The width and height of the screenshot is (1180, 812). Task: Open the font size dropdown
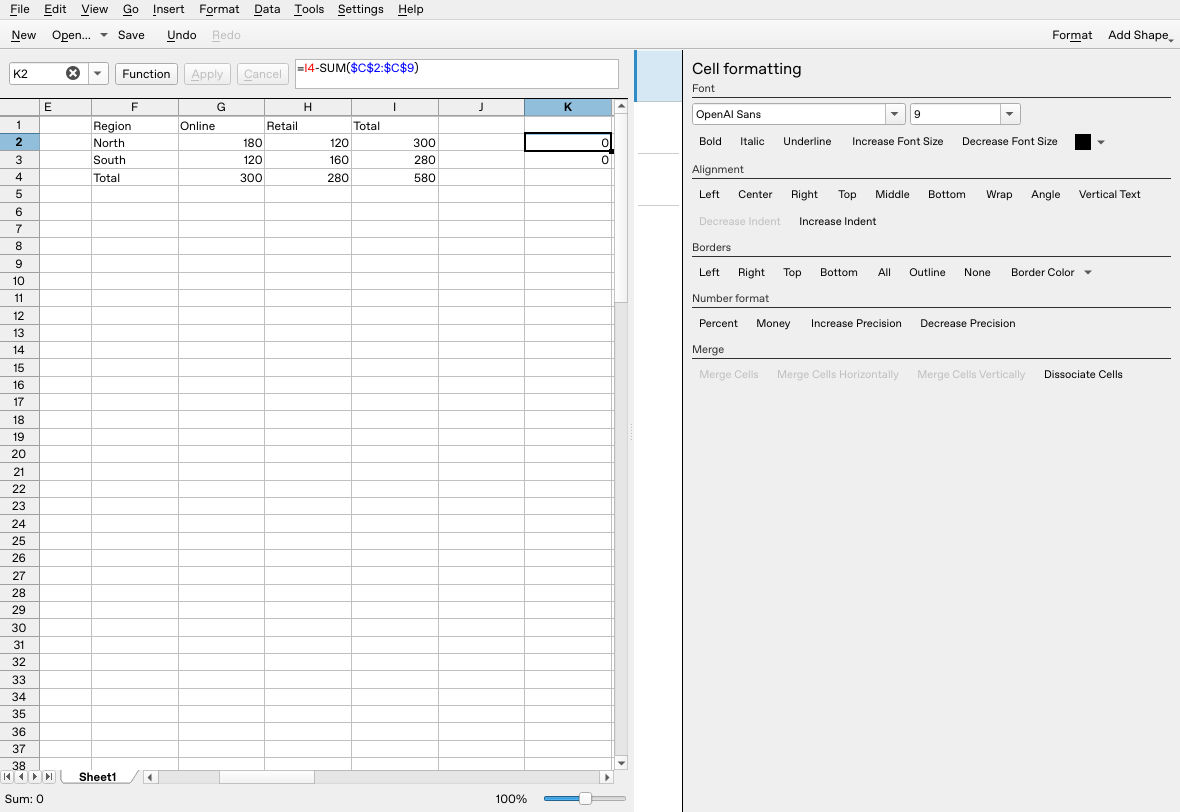tap(1010, 114)
